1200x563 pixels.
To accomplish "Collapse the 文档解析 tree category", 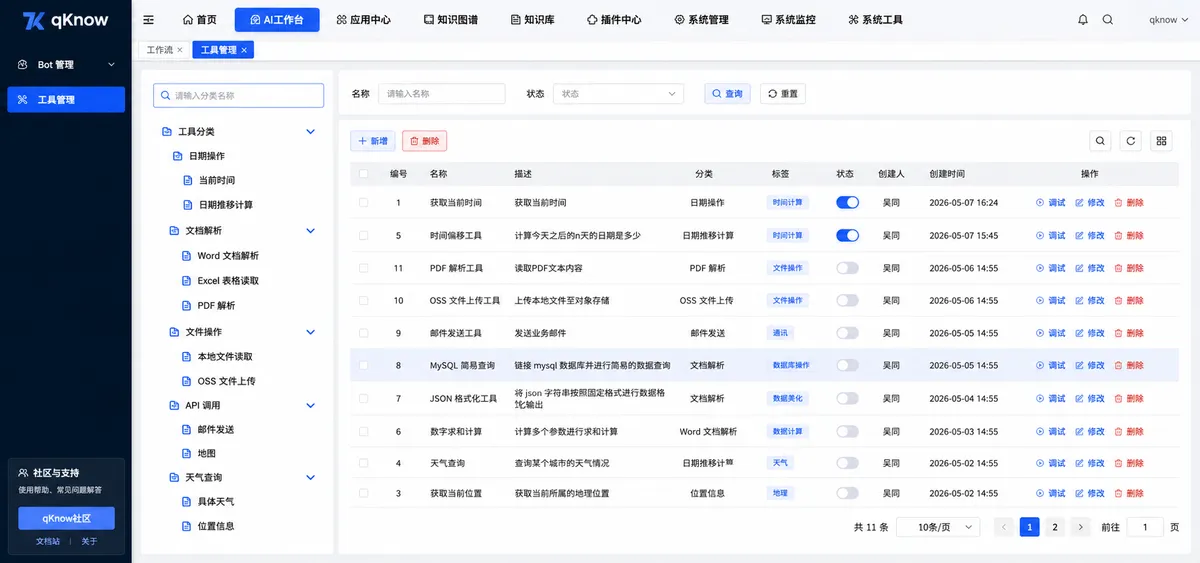I will tap(310, 231).
